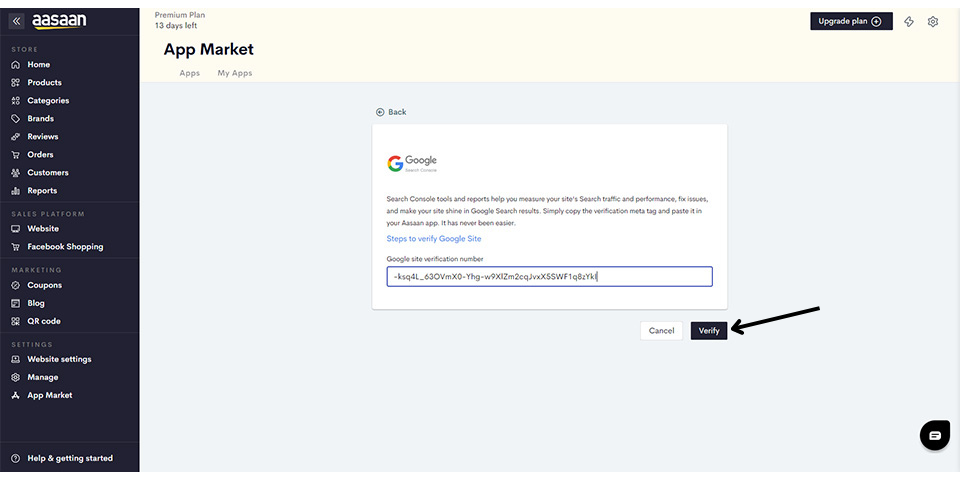The image size is (960, 480).
Task: Go to the Products menu item
Action: click(45, 83)
